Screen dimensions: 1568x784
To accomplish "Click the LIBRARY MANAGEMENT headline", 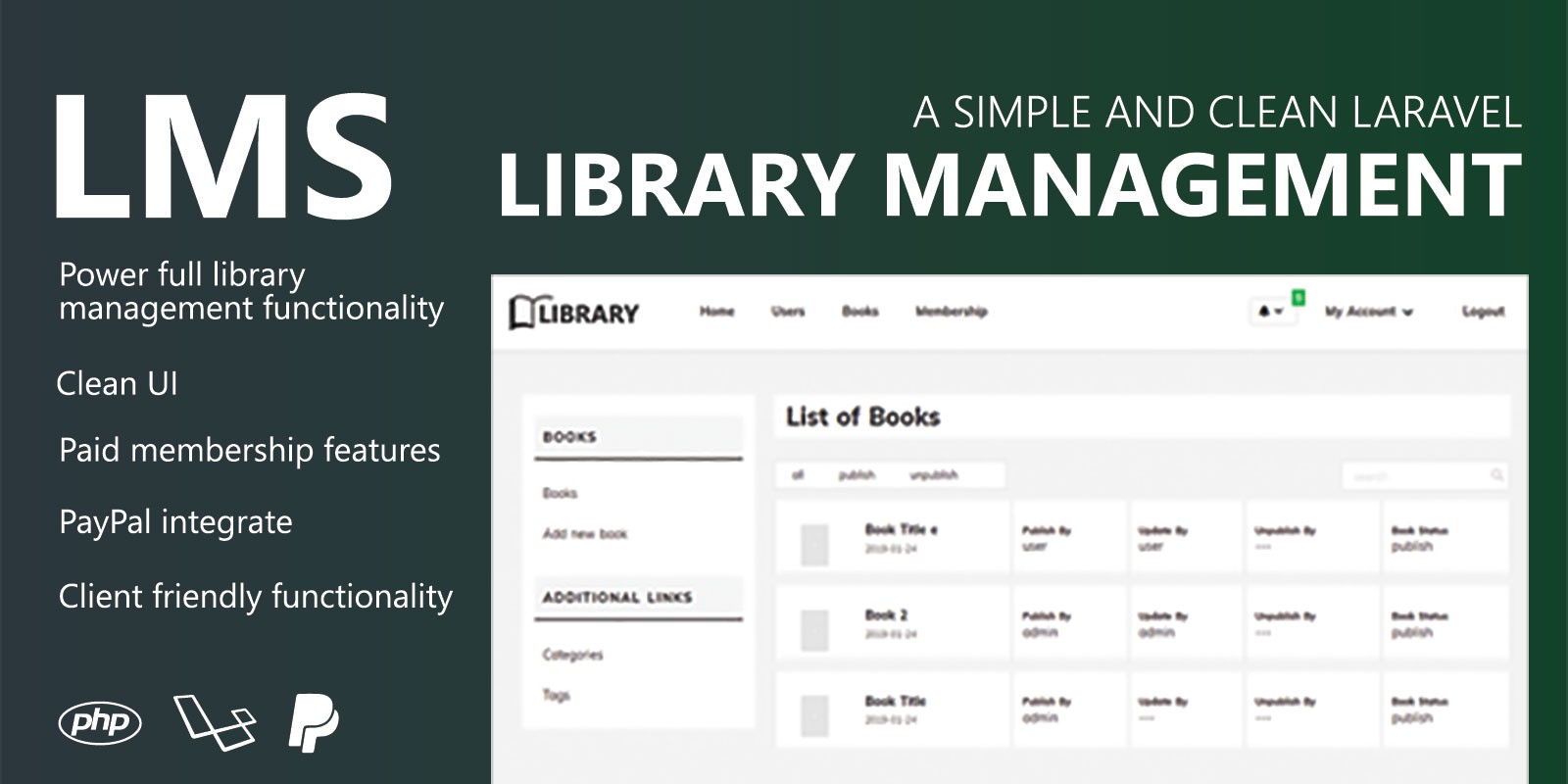I will tap(1009, 186).
